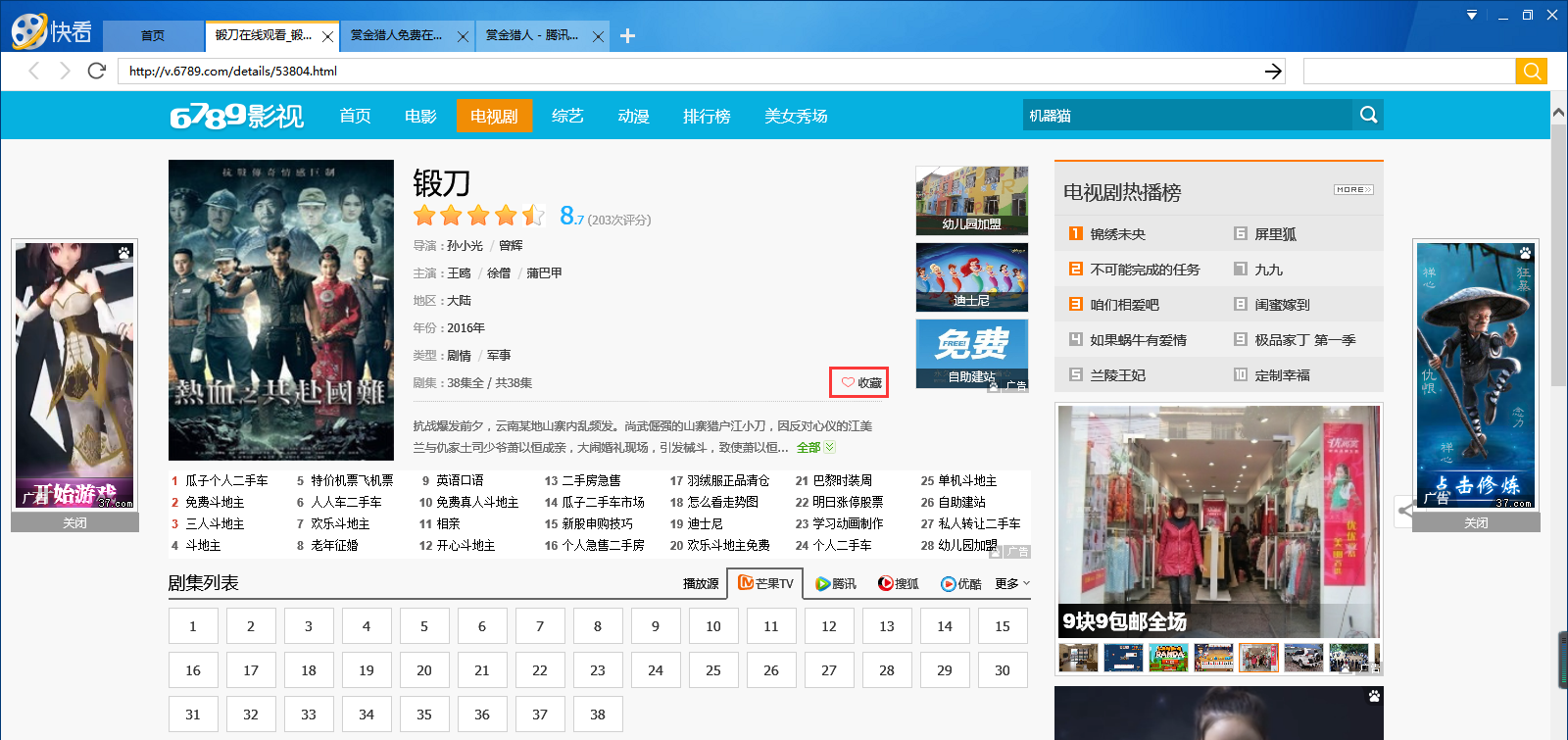Screen dimensions: 1568x740
Task: Play episode 15
Action: [x=1003, y=626]
